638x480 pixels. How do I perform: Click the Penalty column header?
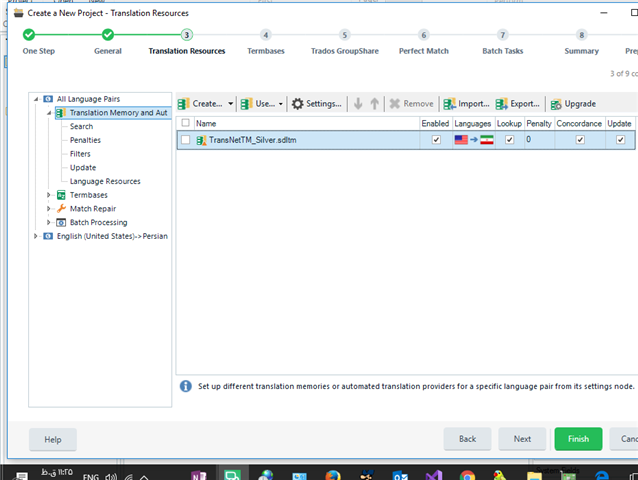(x=539, y=123)
